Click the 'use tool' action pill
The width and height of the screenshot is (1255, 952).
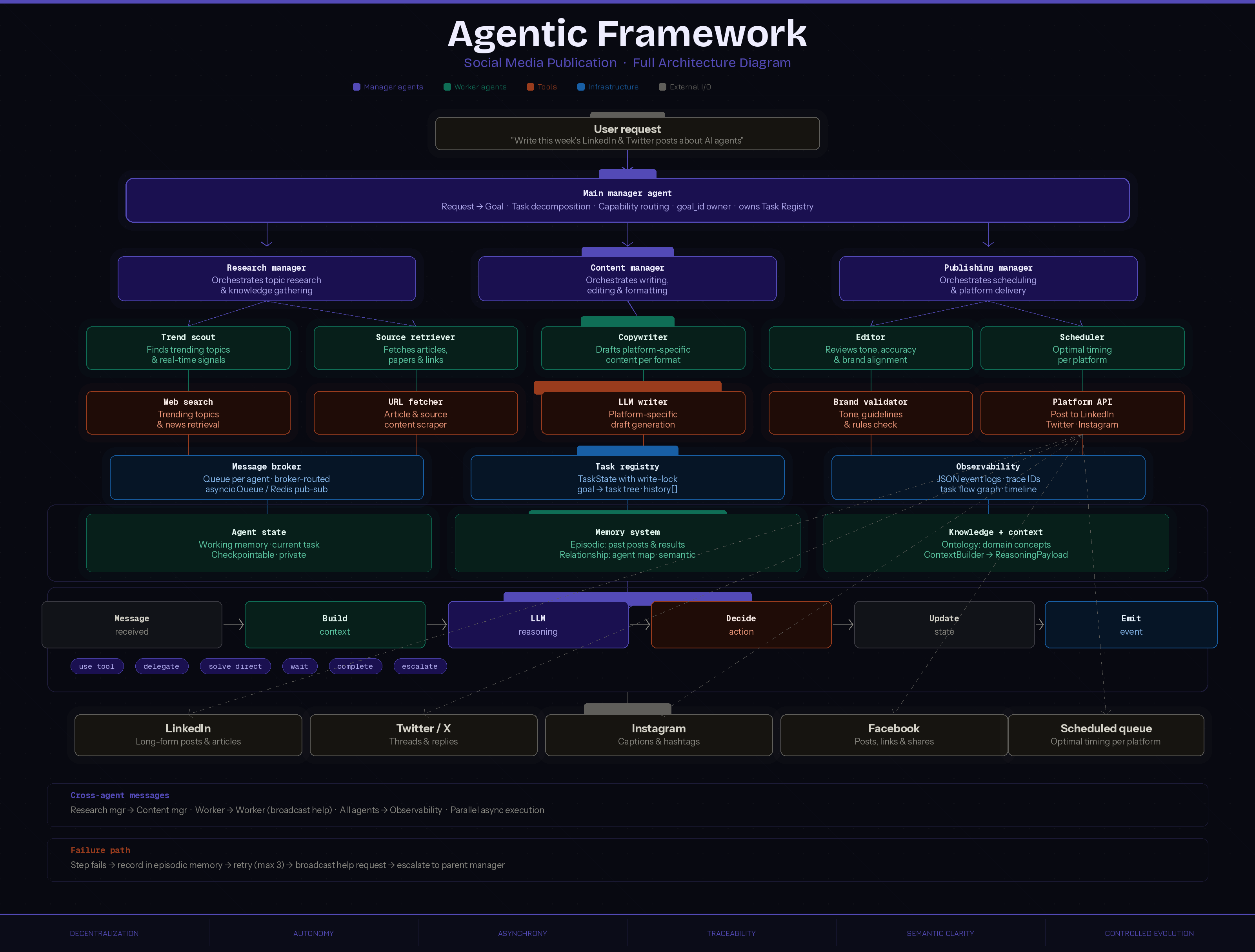coord(97,666)
